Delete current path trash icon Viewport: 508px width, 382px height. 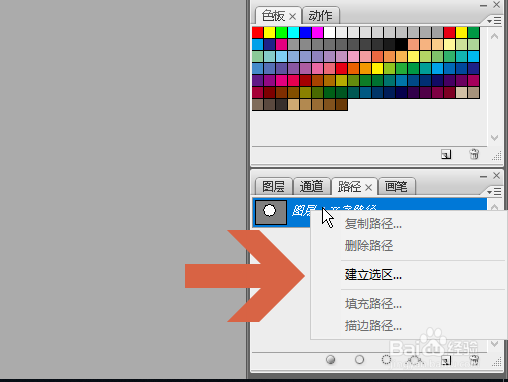474,360
